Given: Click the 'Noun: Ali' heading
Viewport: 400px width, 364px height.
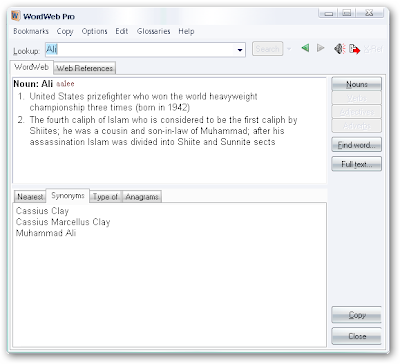Looking at the screenshot, I should 33,84.
